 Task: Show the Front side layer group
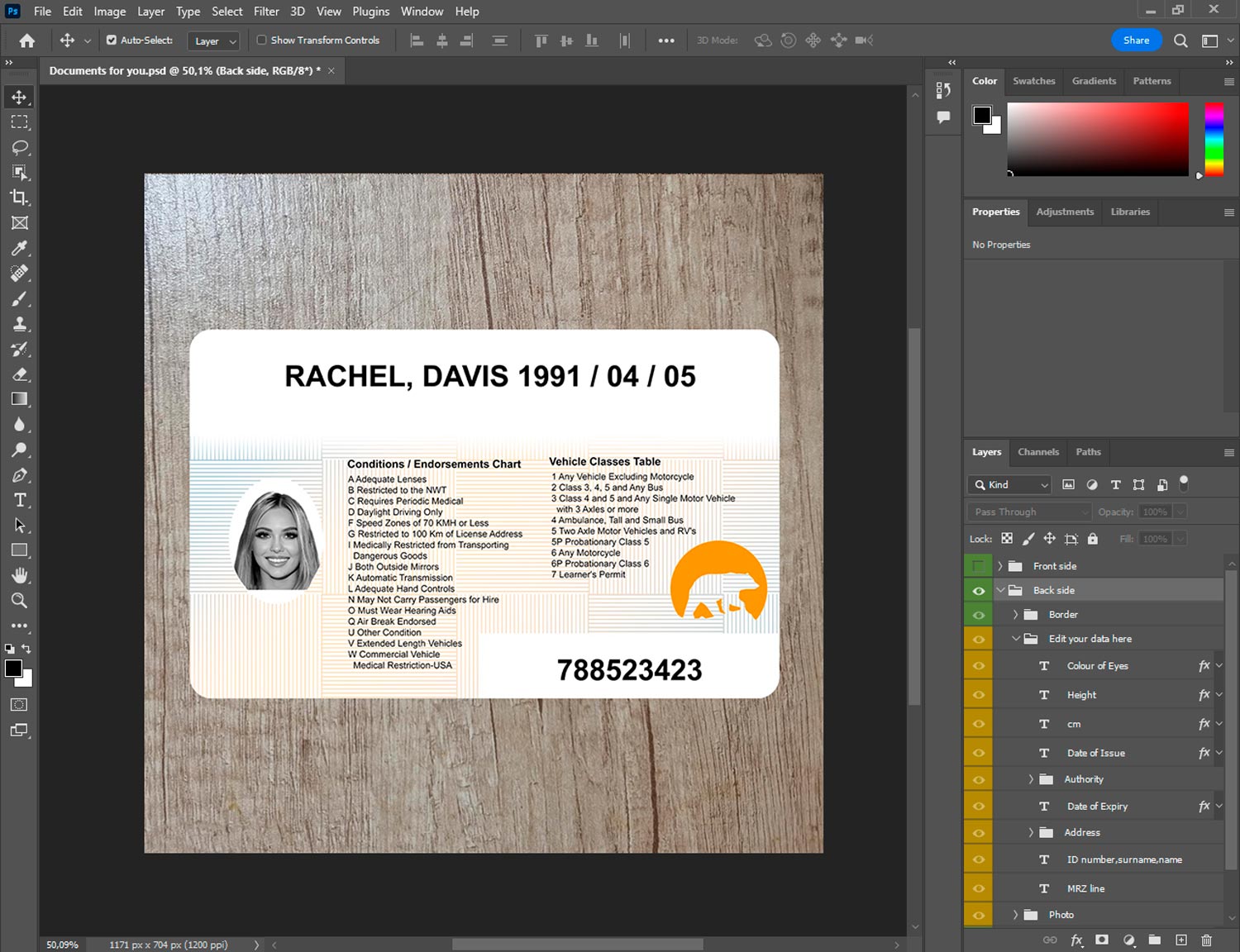pos(978,566)
